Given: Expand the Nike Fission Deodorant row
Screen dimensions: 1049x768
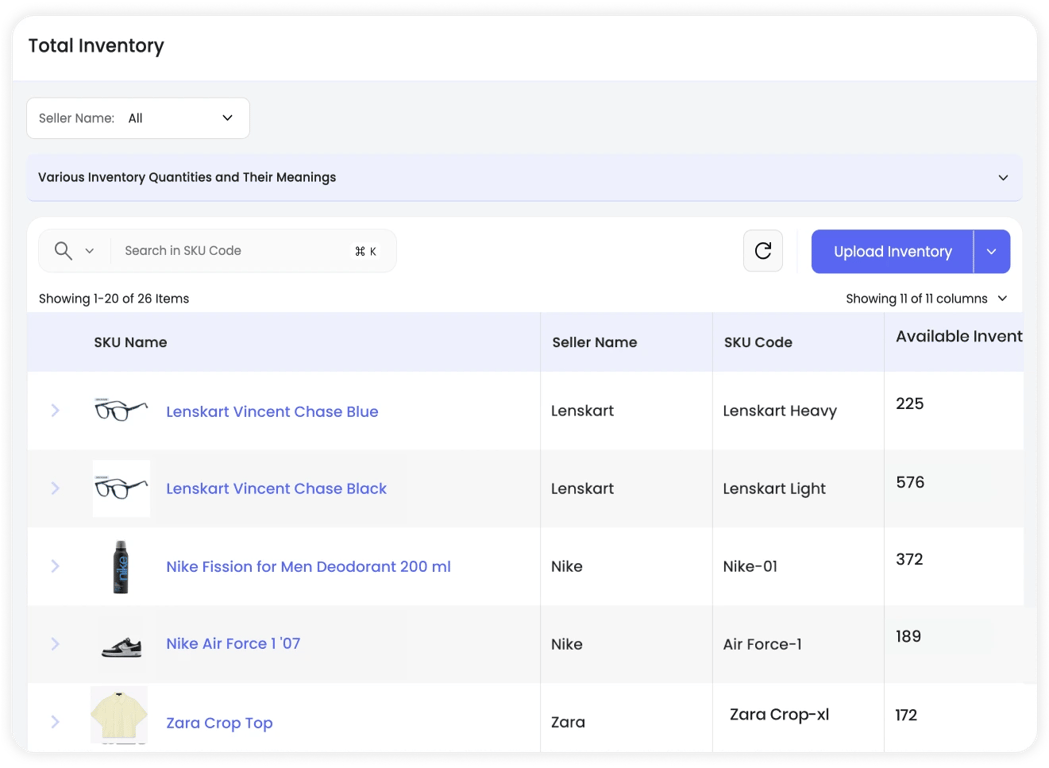Looking at the screenshot, I should pos(56,567).
